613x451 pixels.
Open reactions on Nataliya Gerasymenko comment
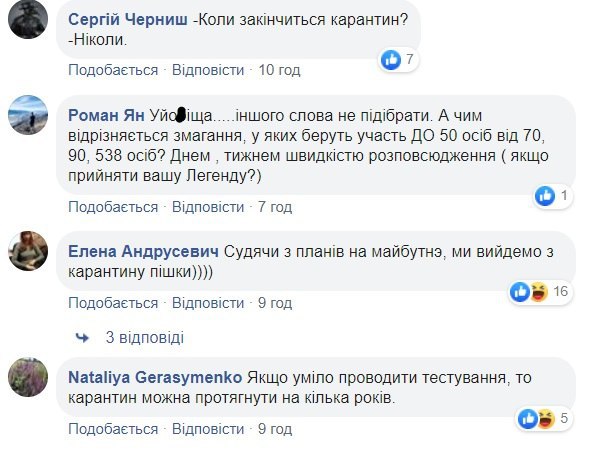pos(538,416)
